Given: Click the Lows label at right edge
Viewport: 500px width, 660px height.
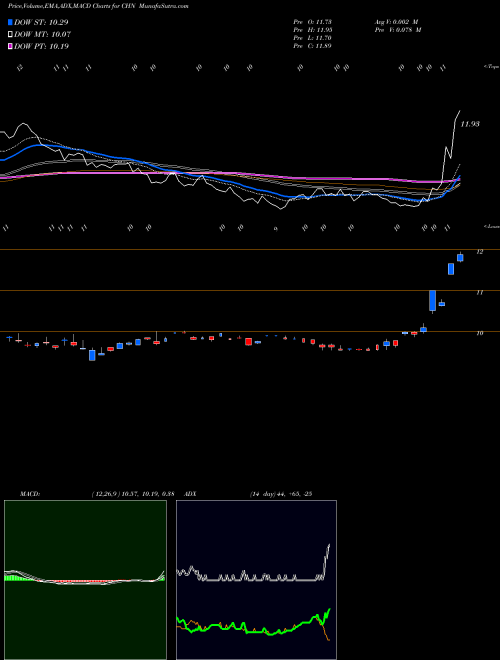Looking at the screenshot, I should pos(491,226).
